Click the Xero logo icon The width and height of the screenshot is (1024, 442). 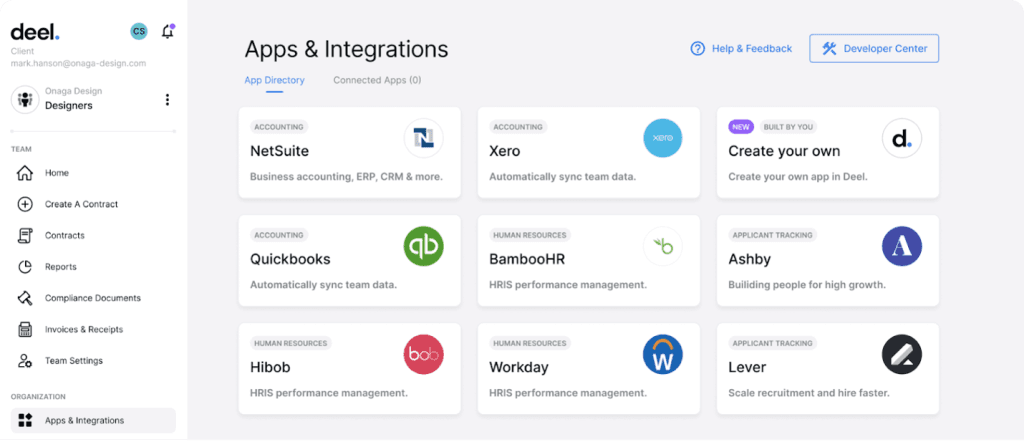(x=662, y=138)
